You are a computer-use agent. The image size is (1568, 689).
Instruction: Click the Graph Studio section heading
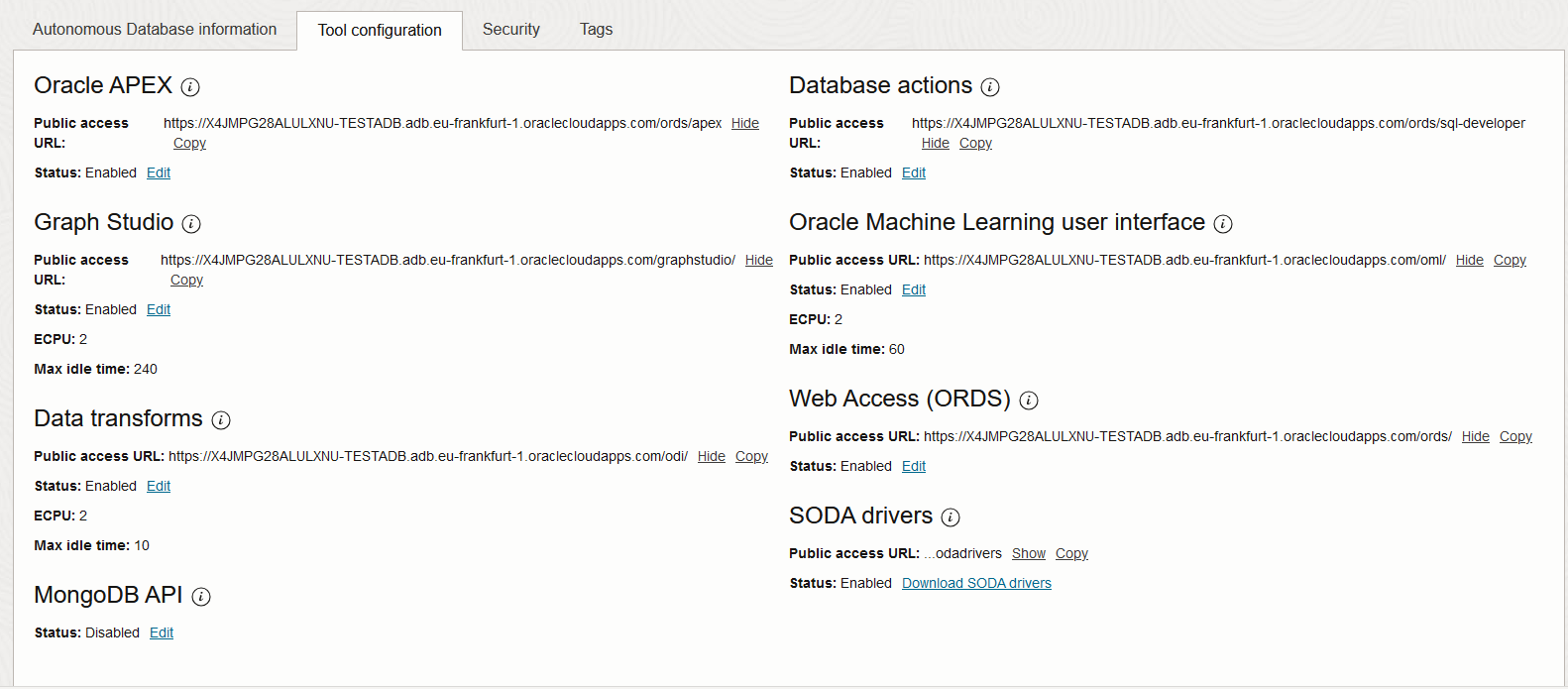point(104,222)
